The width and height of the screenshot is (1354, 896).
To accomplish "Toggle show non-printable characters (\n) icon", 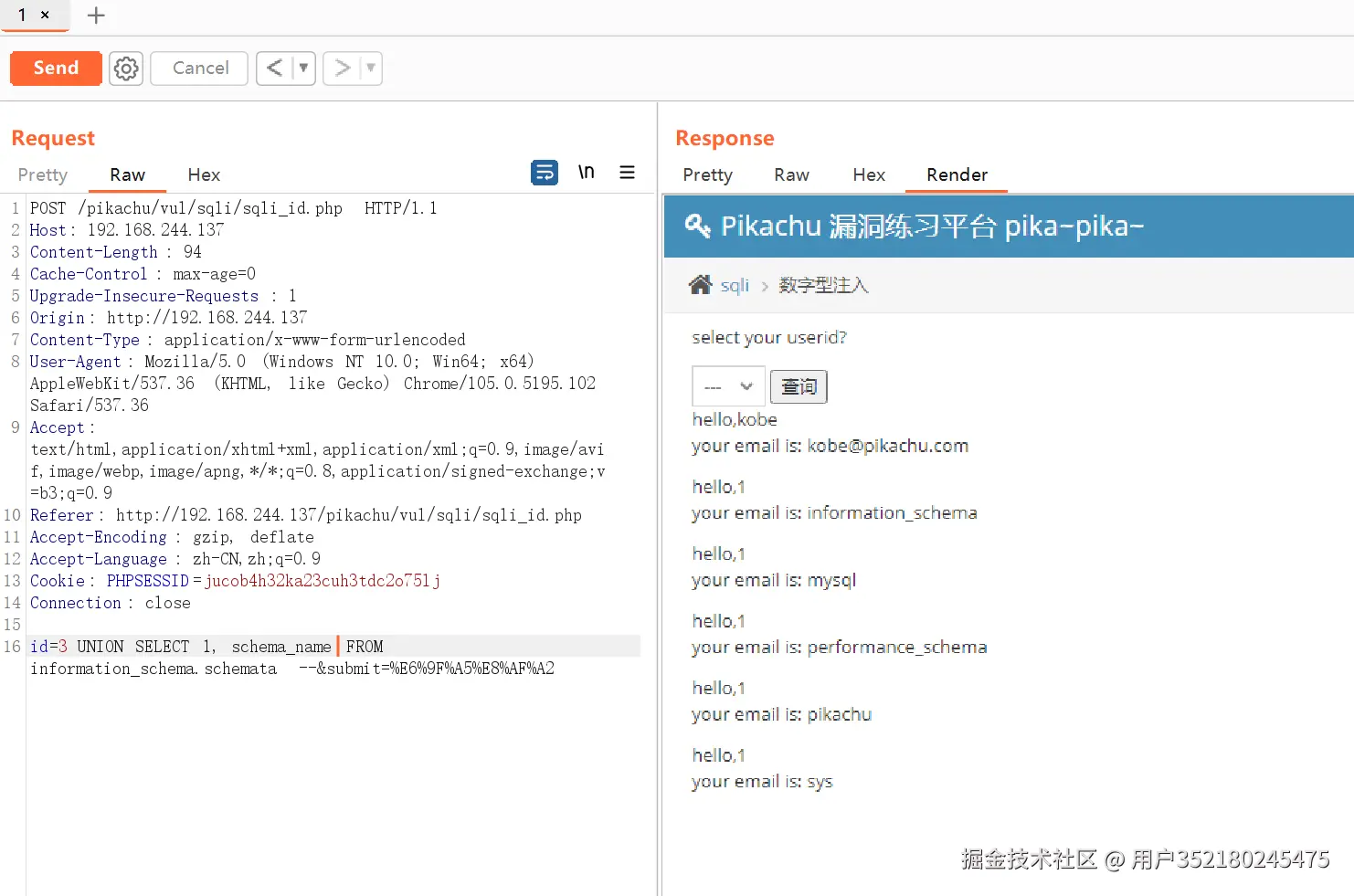I will point(587,172).
